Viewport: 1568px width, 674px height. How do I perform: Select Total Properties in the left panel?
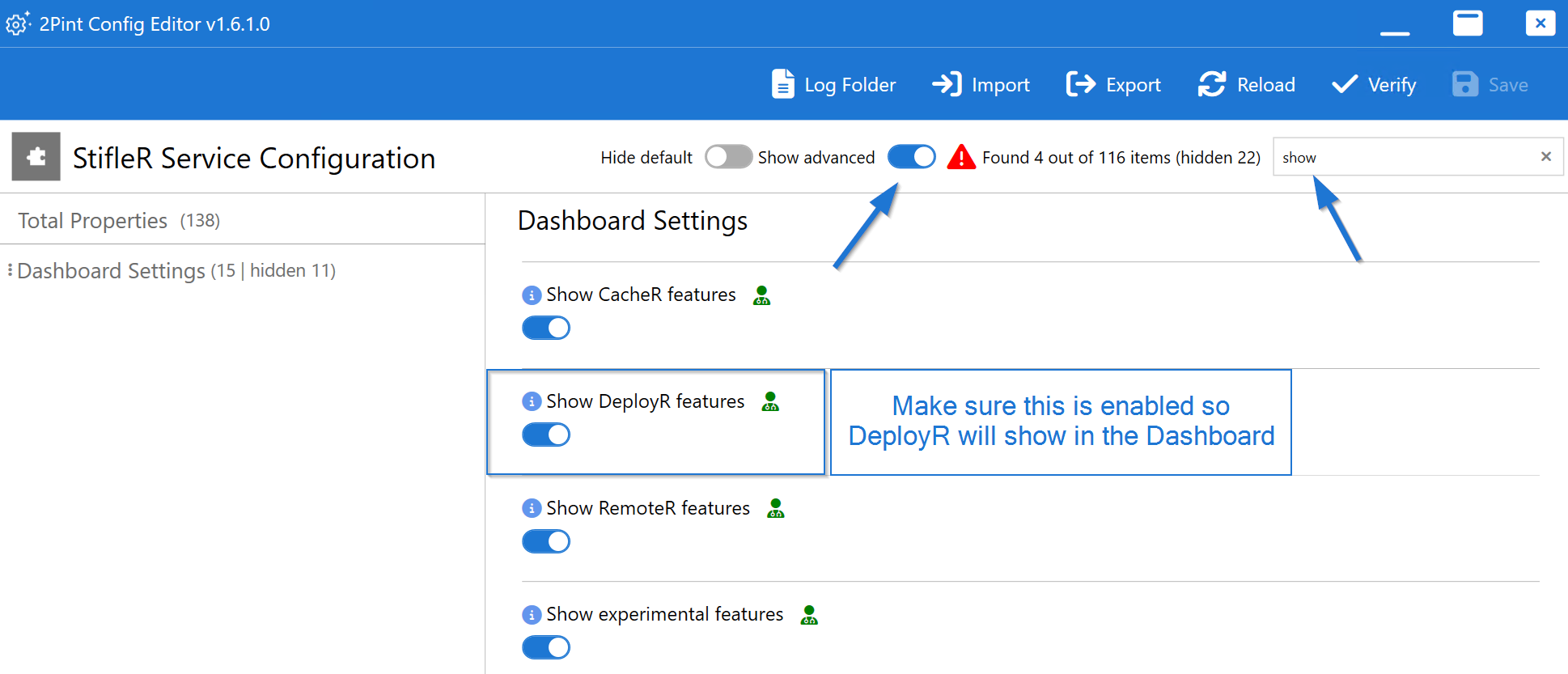pyautogui.click(x=93, y=221)
